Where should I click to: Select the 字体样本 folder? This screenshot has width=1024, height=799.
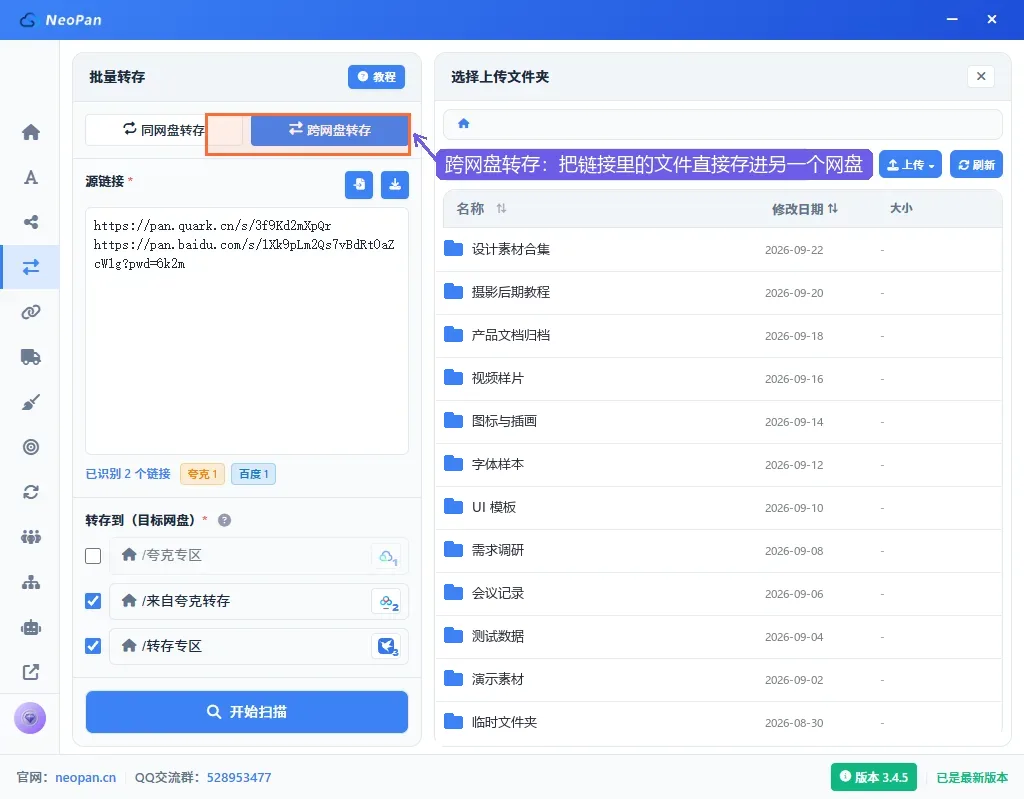(718, 465)
